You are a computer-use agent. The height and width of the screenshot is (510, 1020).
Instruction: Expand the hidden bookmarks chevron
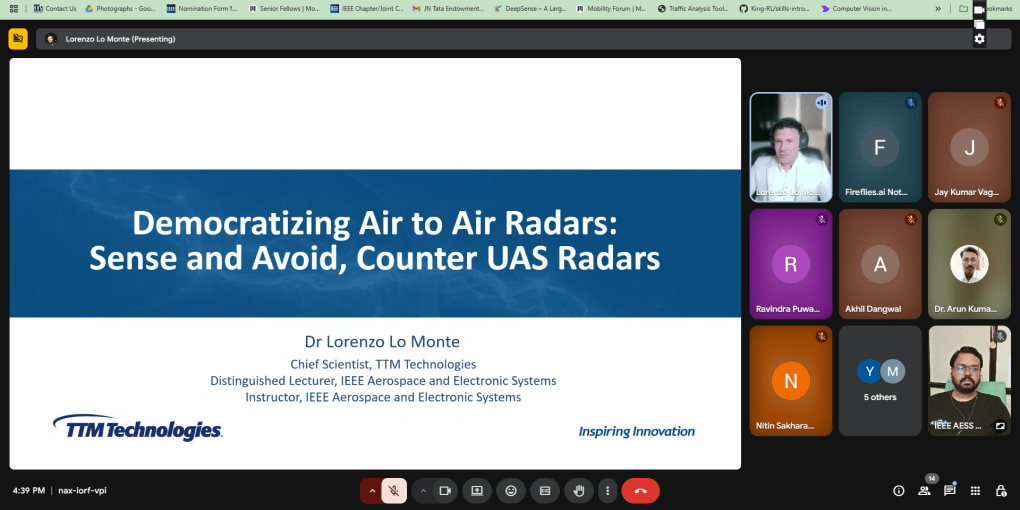937,8
